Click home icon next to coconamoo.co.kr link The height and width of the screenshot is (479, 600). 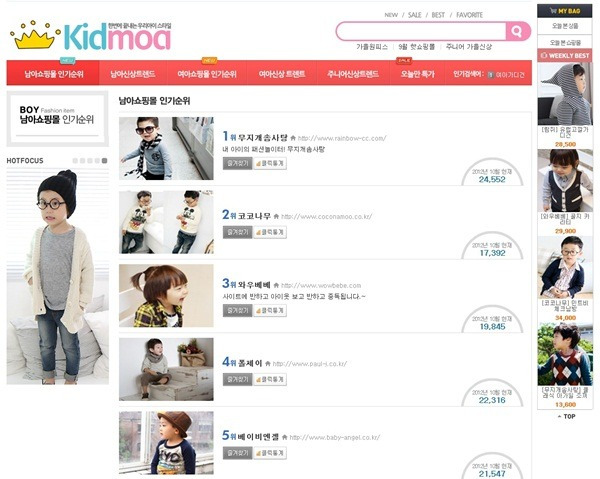point(276,217)
